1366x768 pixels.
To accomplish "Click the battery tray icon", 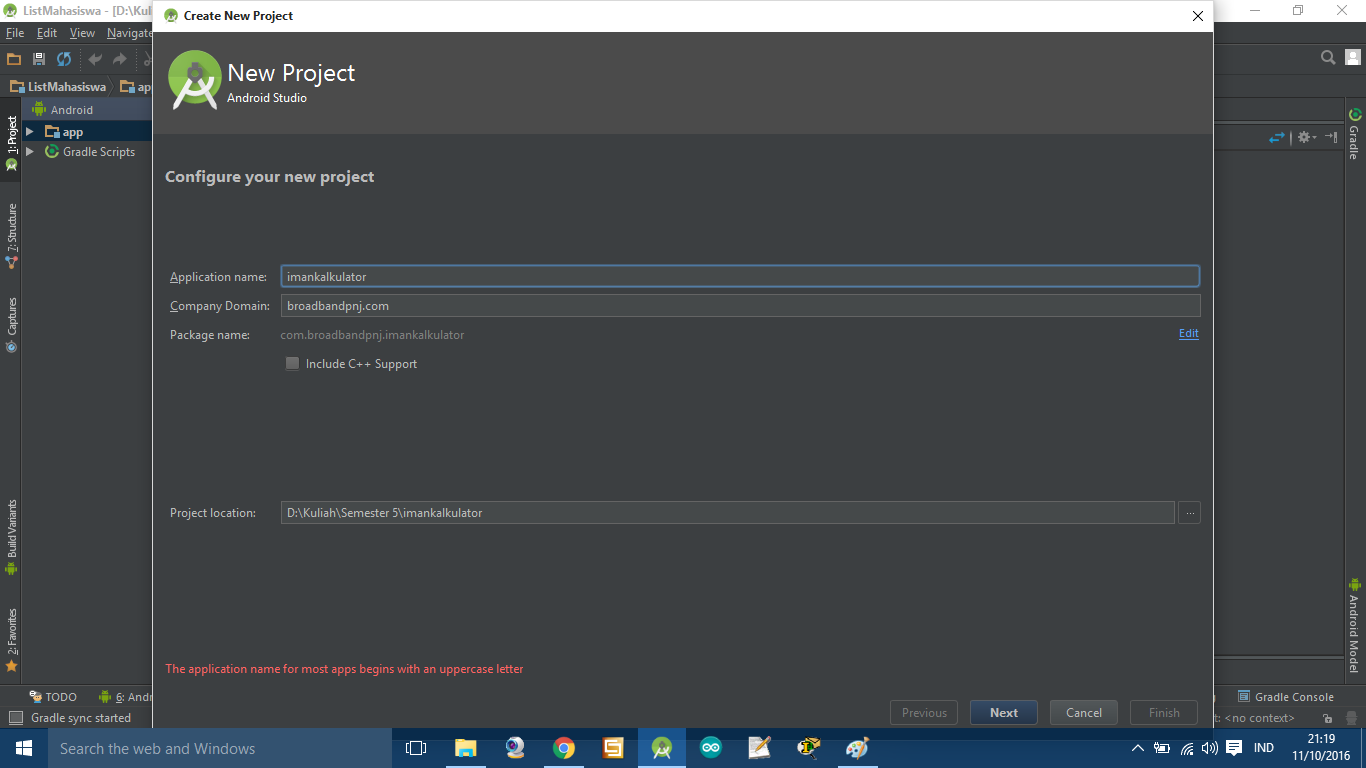I will 1162,748.
